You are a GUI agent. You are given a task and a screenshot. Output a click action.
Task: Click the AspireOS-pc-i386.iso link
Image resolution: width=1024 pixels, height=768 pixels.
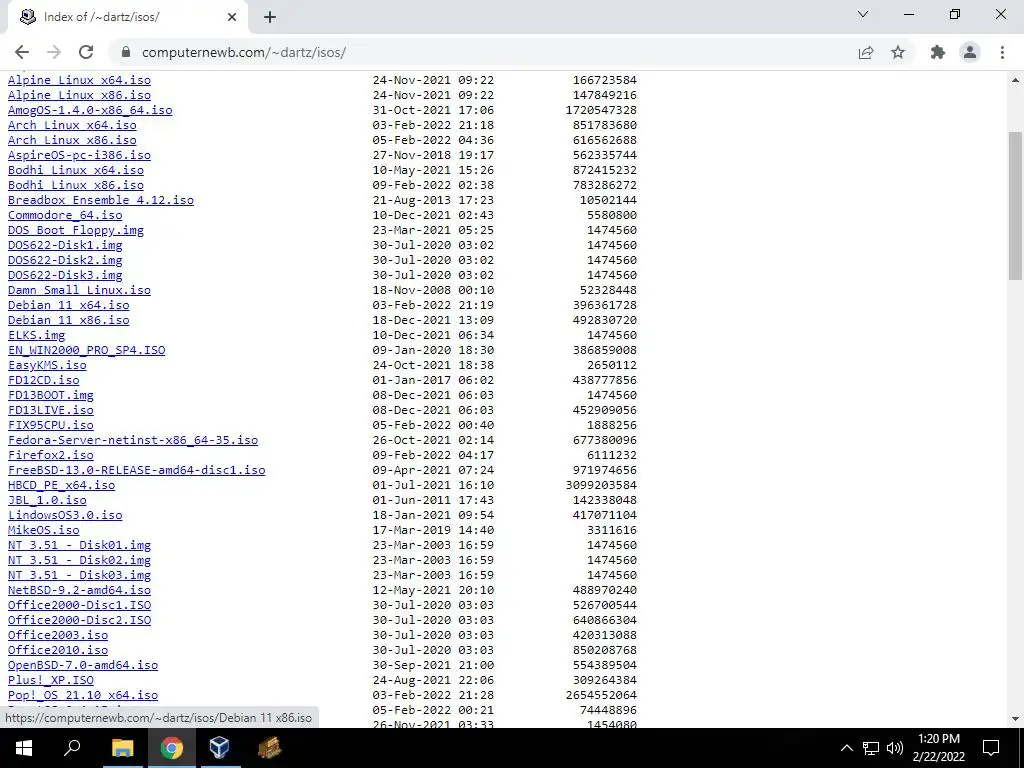pyautogui.click(x=79, y=155)
